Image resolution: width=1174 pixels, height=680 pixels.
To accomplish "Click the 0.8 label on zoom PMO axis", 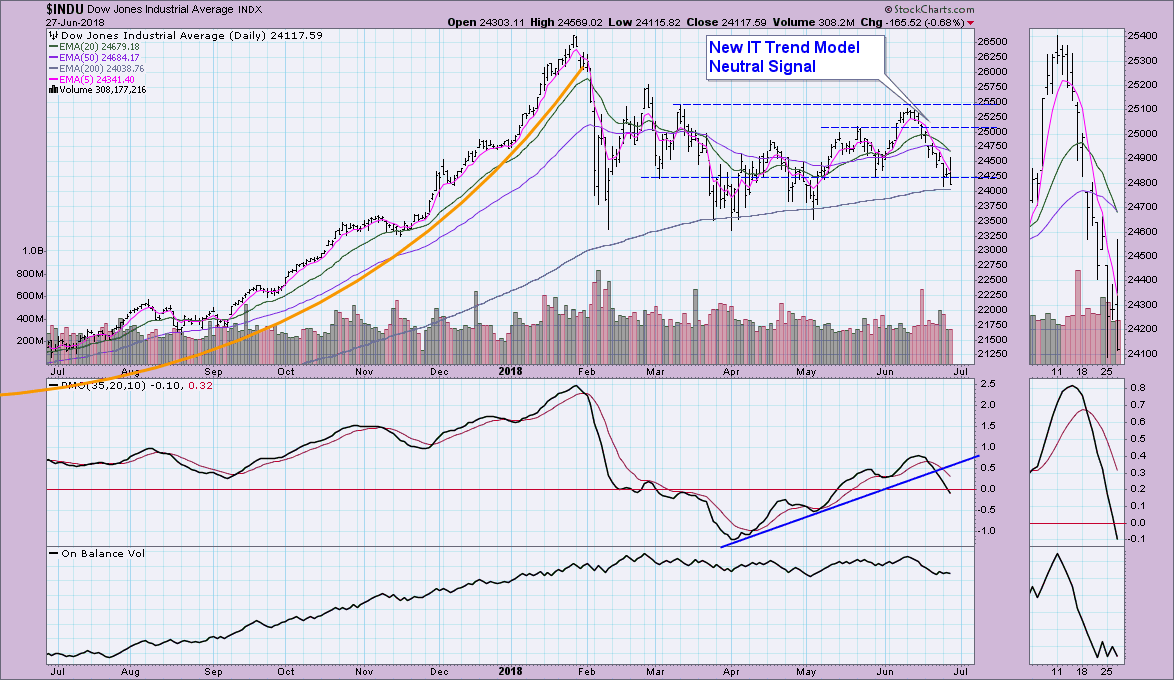I will [1138, 388].
